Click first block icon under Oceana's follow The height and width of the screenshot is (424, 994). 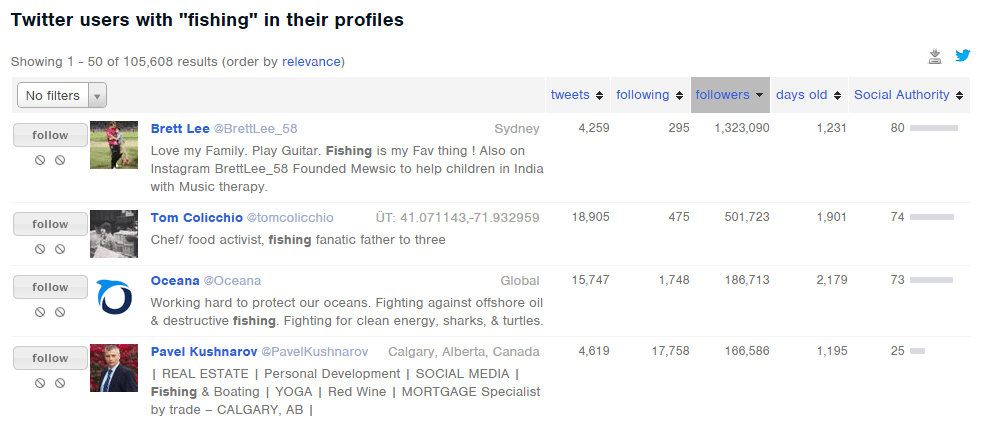(40, 312)
